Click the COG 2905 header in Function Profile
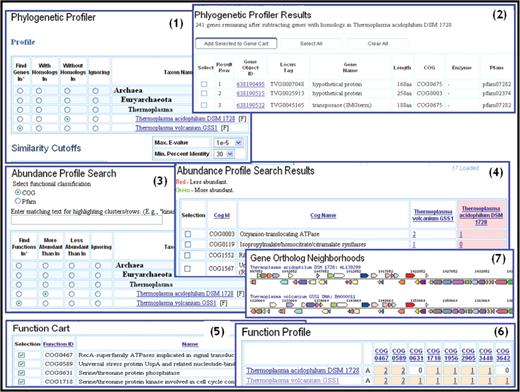 (468, 355)
